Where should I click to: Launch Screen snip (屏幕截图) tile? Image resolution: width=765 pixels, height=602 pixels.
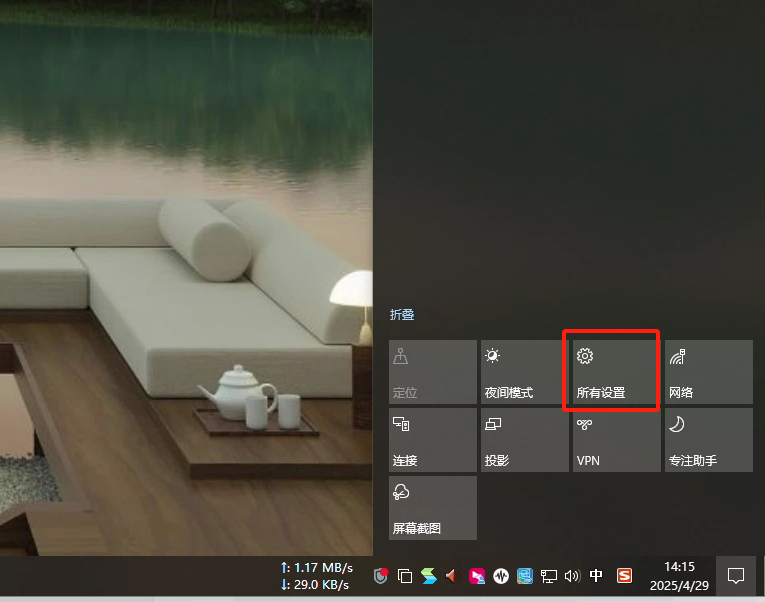point(432,508)
